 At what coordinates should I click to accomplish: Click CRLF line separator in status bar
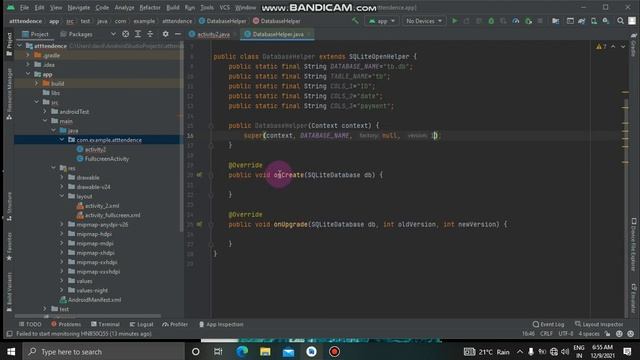[546, 333]
